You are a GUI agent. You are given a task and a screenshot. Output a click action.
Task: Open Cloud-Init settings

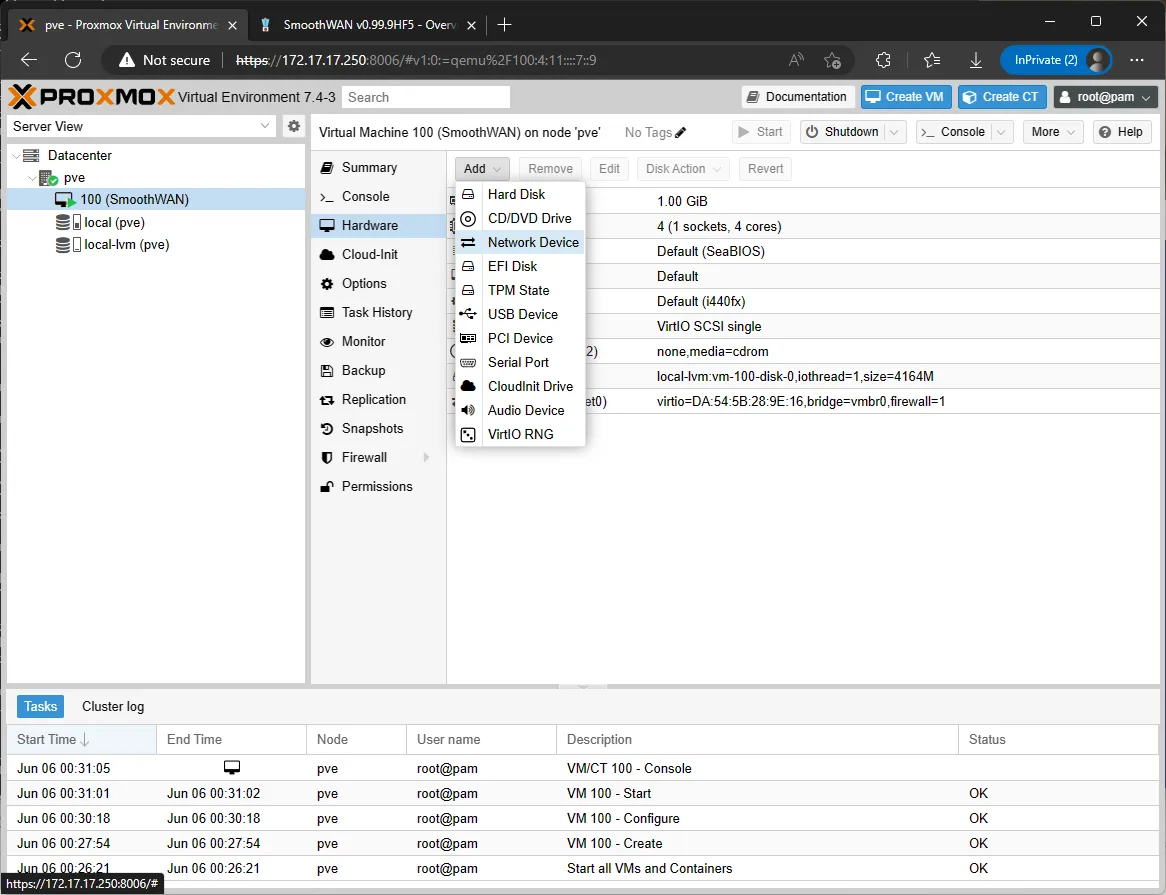pos(379,254)
